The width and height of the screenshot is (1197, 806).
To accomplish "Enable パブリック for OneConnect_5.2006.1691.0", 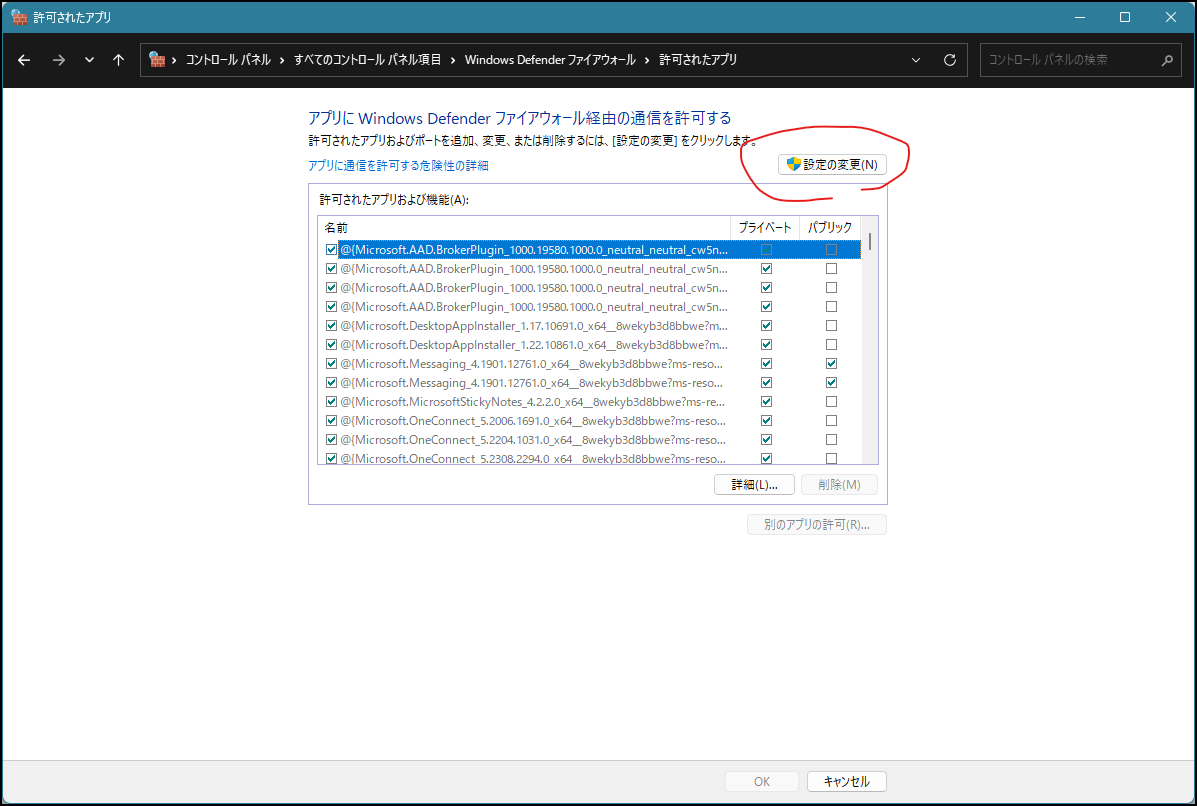I will [831, 421].
